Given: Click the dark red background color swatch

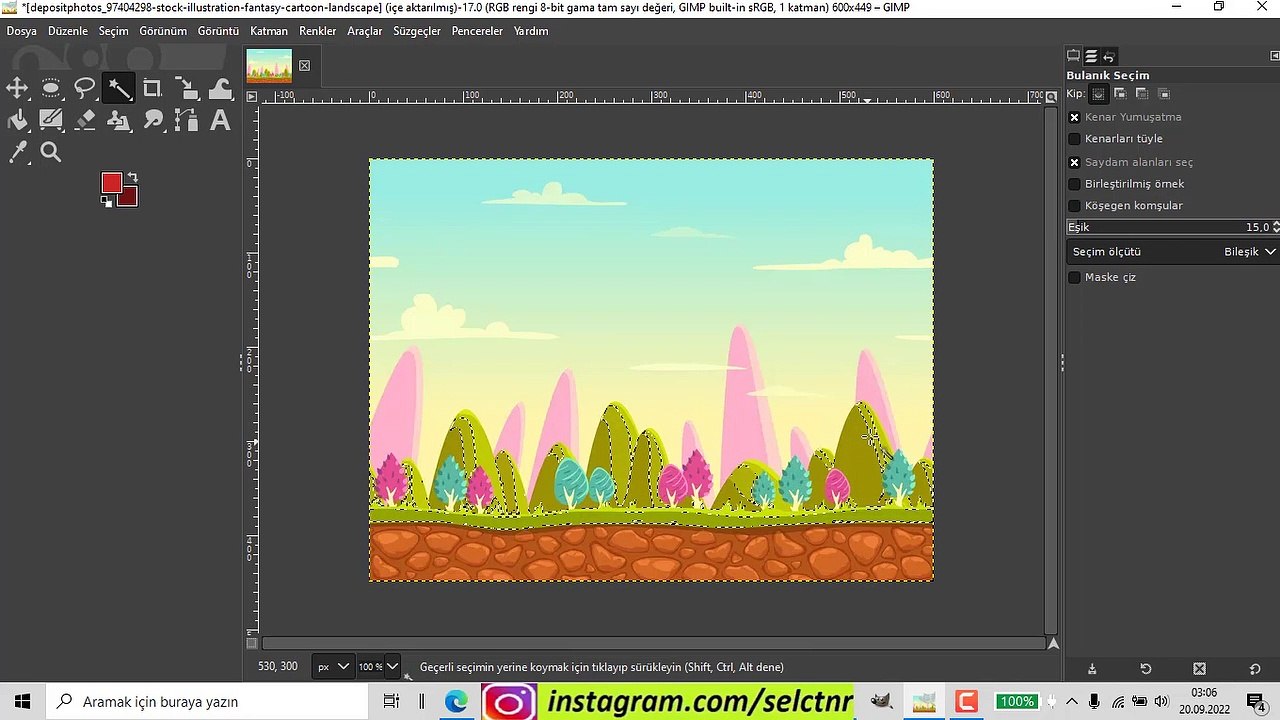Looking at the screenshot, I should tap(131, 199).
